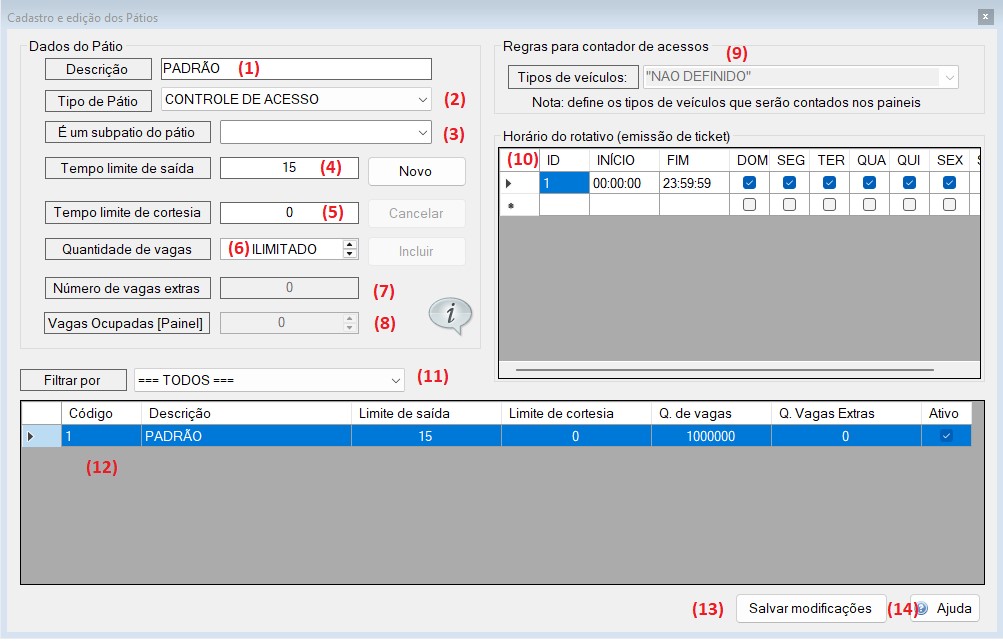Image resolution: width=1003 pixels, height=641 pixels.
Task: Select schedule row 1 ID cell
Action: pyautogui.click(x=564, y=183)
